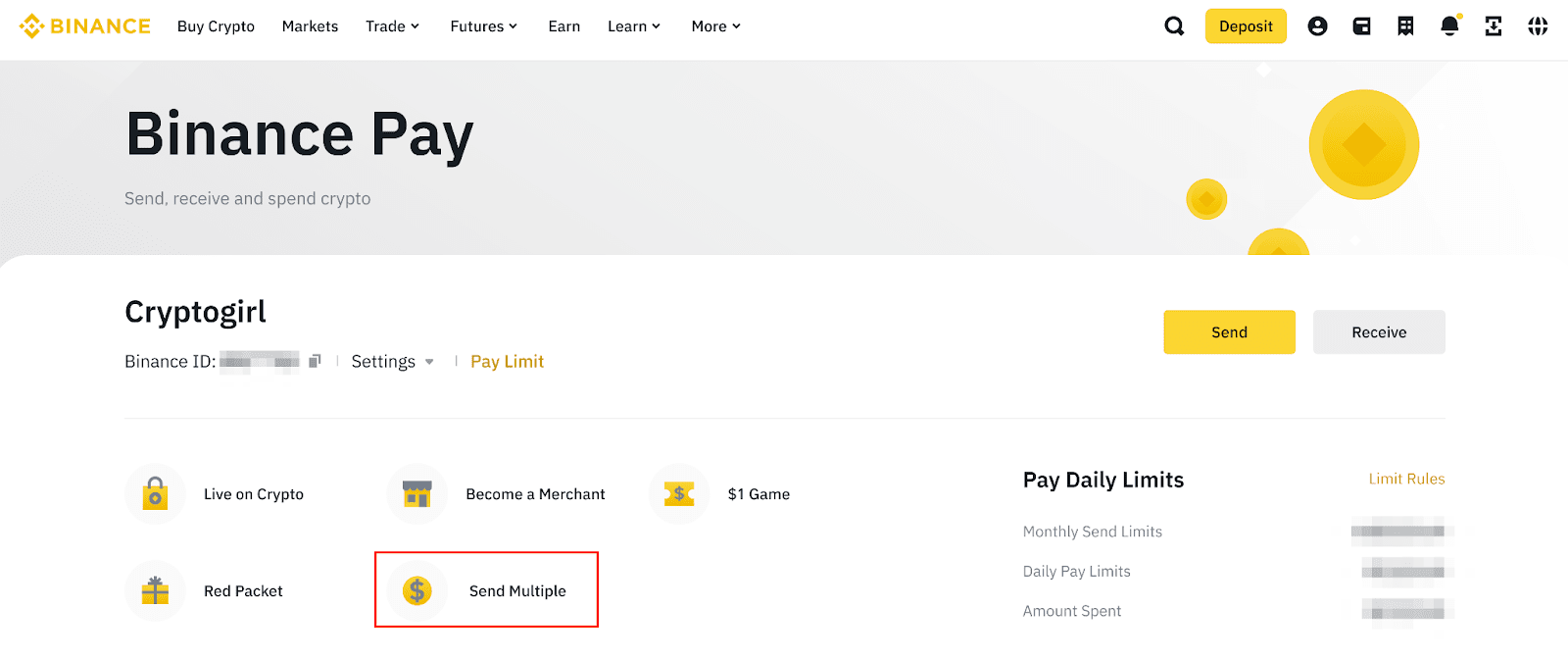Expand the Futures dropdown

tap(483, 26)
